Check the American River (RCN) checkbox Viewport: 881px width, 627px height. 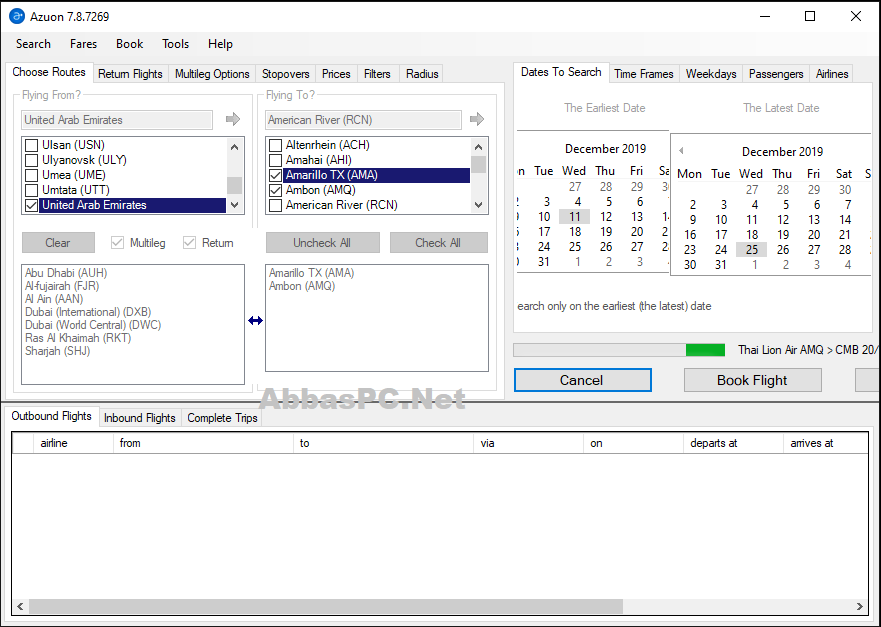pyautogui.click(x=275, y=206)
